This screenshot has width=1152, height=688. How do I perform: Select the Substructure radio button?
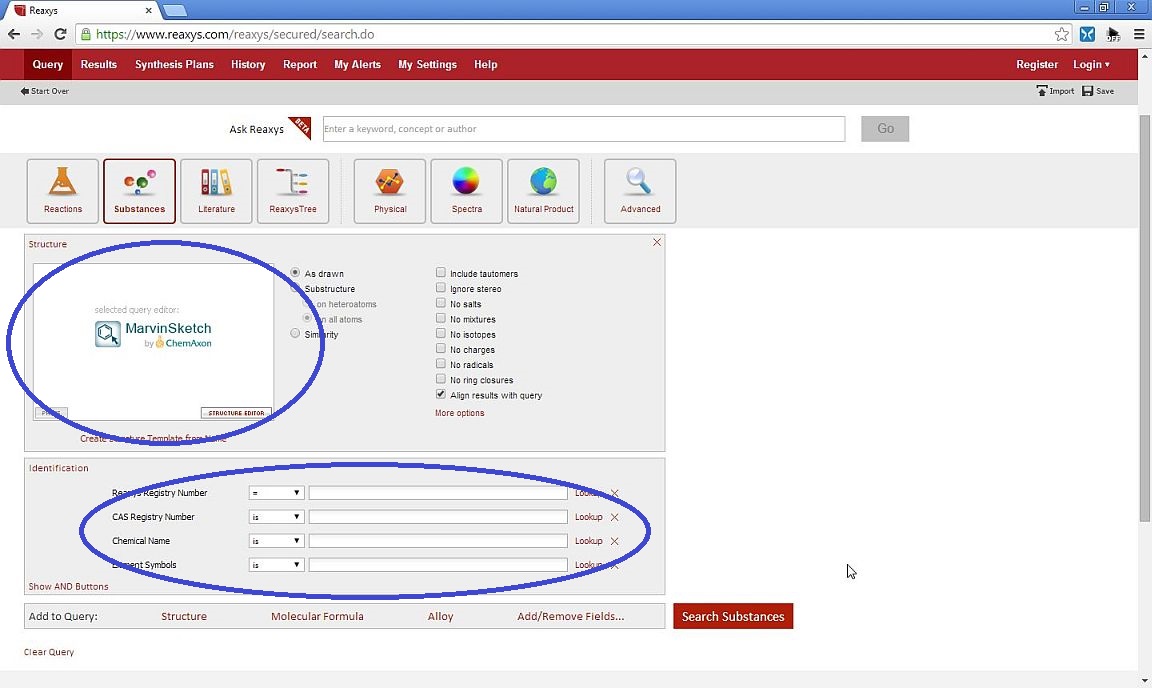(295, 288)
